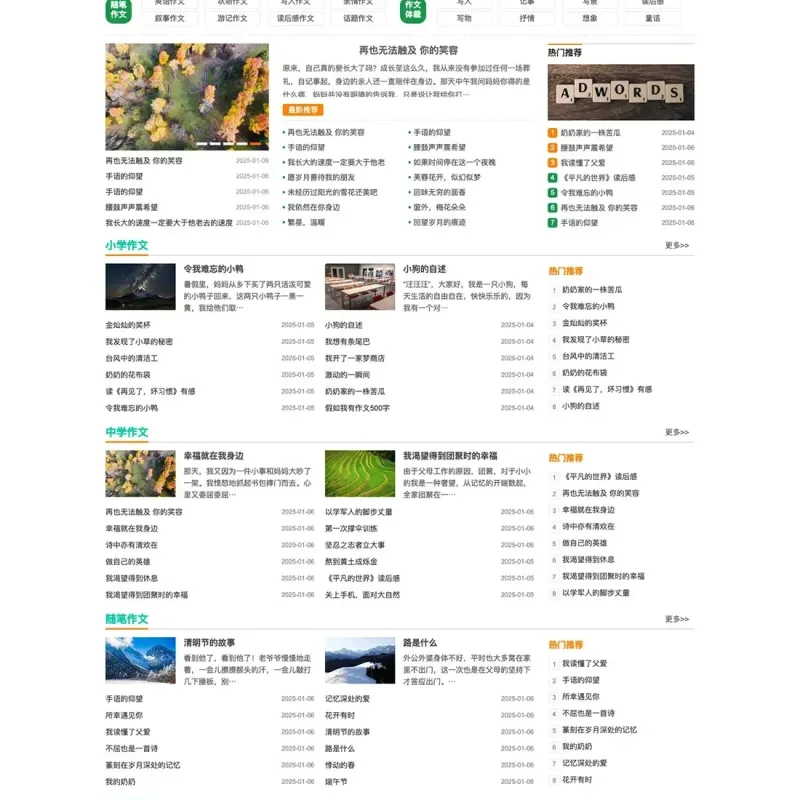Open 奶奶的花布袋 in 小学 hot recommendations

(585, 372)
